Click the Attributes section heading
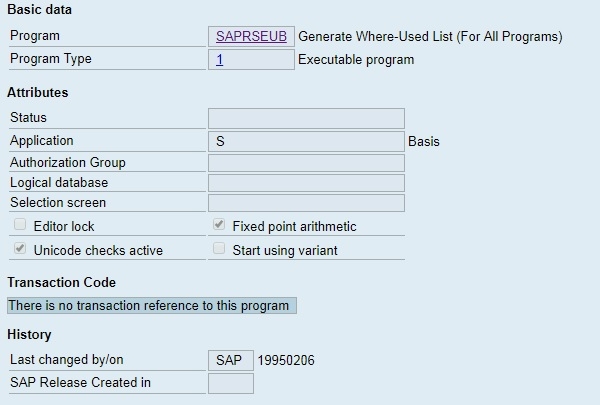Viewport: 600px width, 405px height. click(38, 92)
